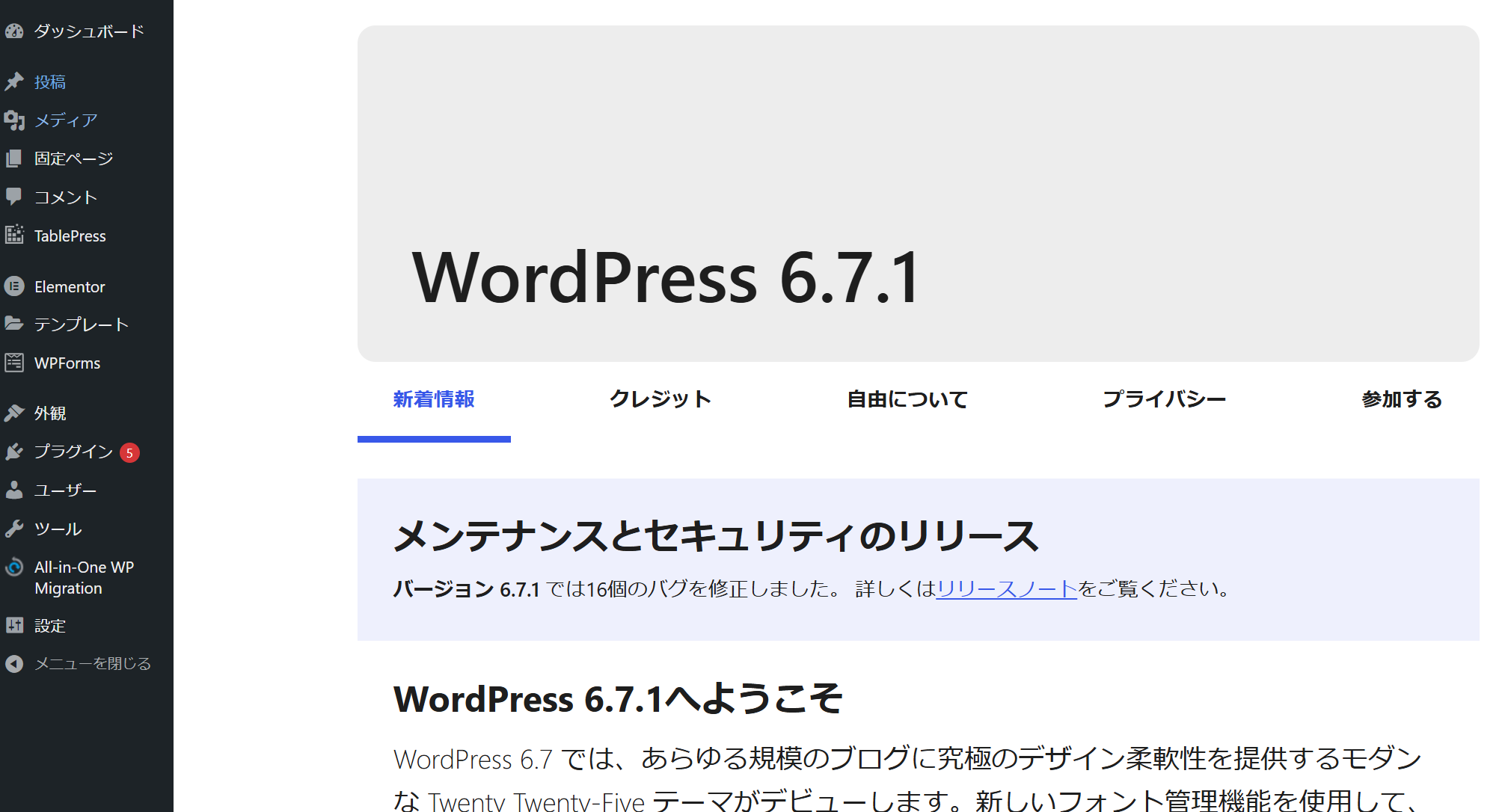Open the ツール menu label
The width and height of the screenshot is (1505, 812).
58,529
